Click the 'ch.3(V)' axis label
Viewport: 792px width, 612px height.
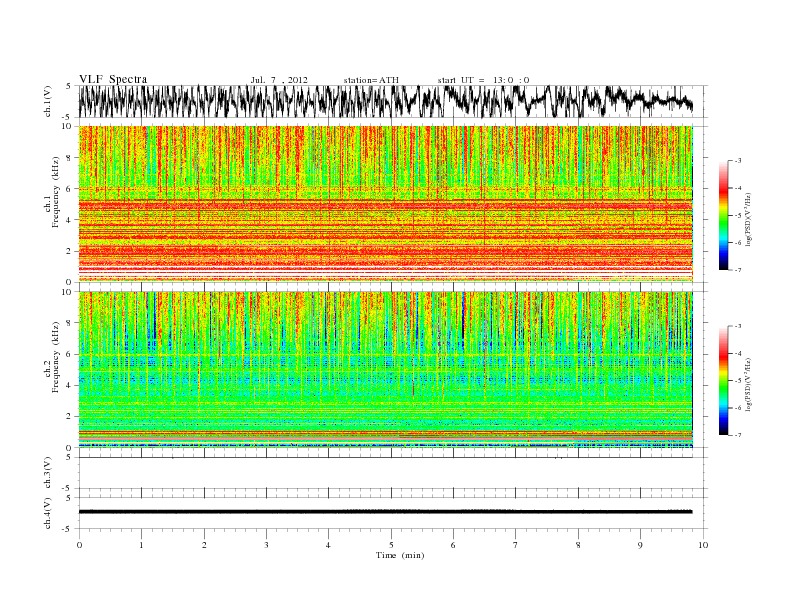48,473
